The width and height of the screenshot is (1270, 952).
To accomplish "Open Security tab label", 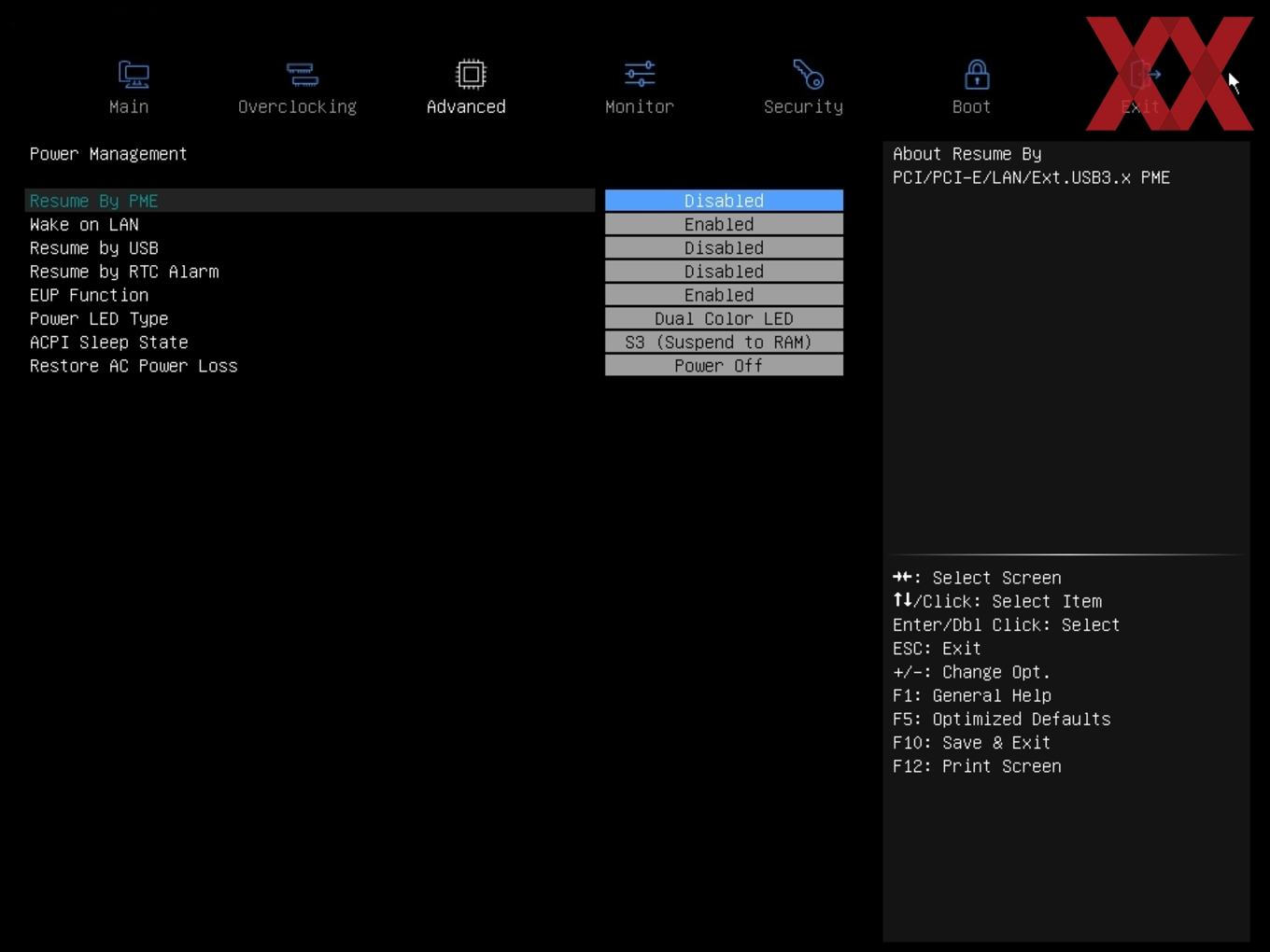I will pyautogui.click(x=803, y=107).
